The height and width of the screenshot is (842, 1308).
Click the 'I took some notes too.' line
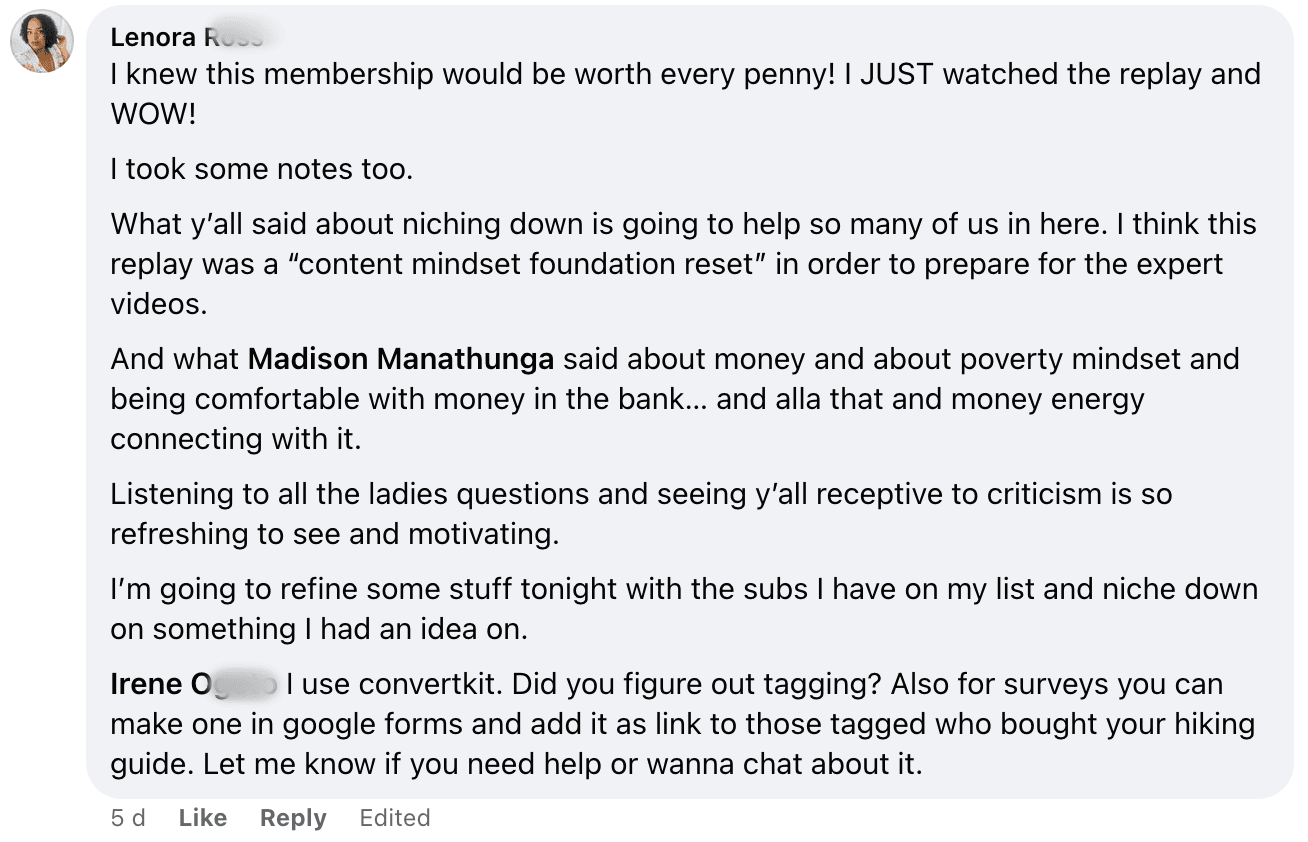point(261,169)
